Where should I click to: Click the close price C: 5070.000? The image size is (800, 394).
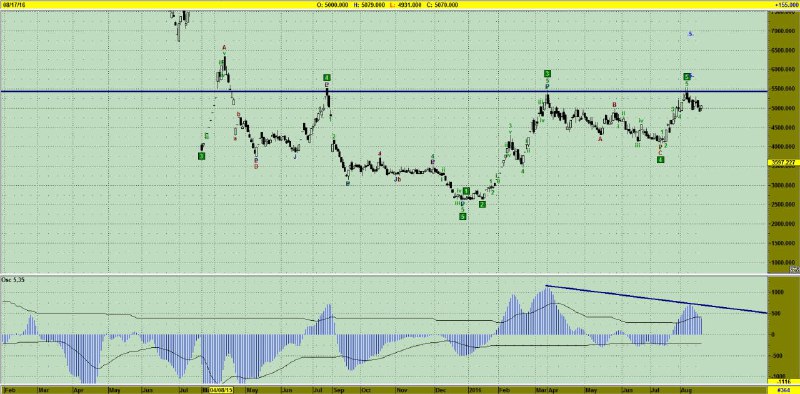tap(442, 4)
